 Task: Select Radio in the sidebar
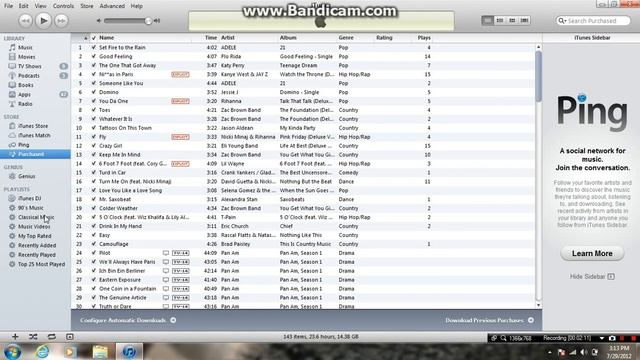pyautogui.click(x=25, y=104)
